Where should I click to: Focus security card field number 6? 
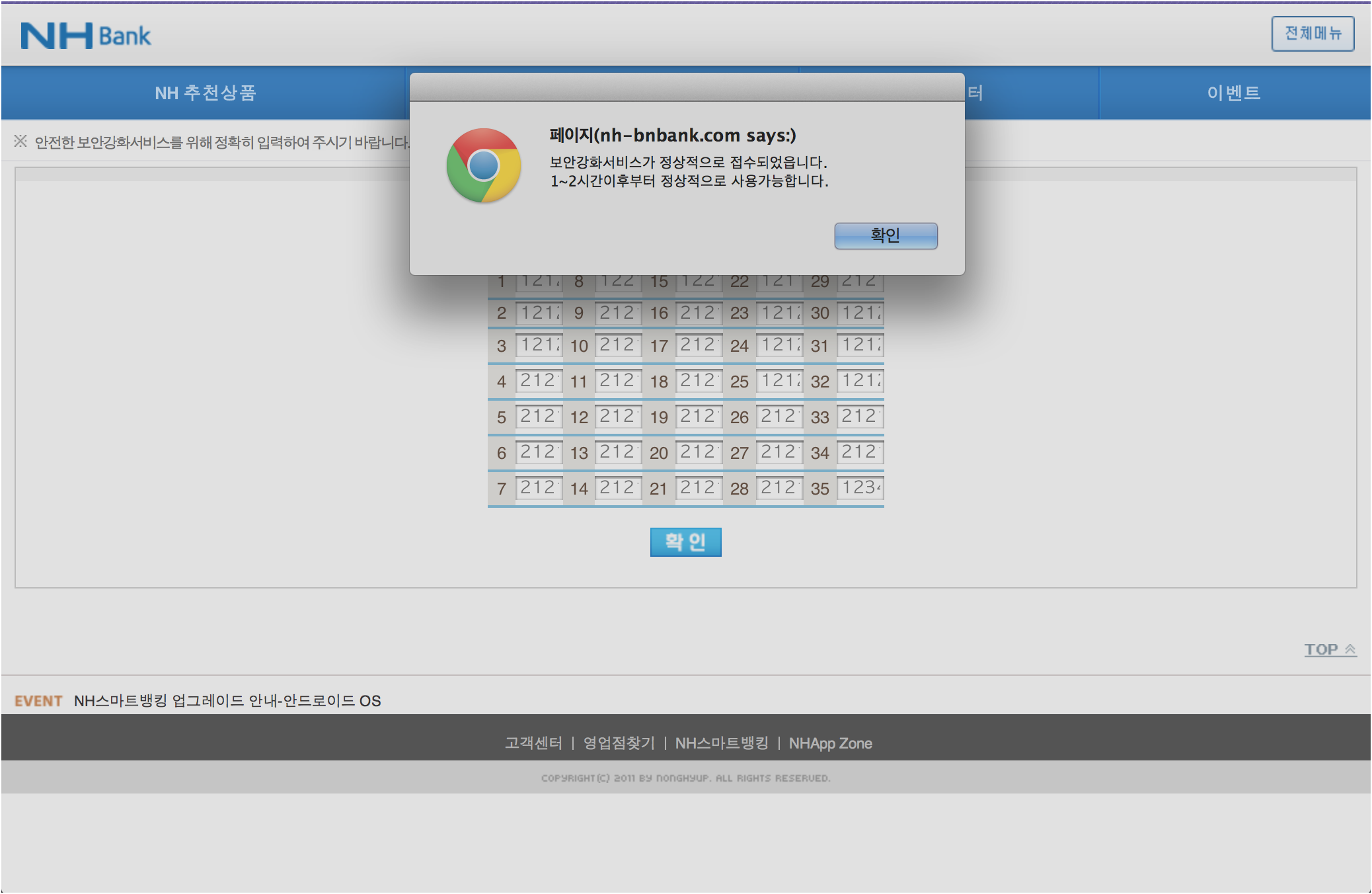(x=539, y=452)
